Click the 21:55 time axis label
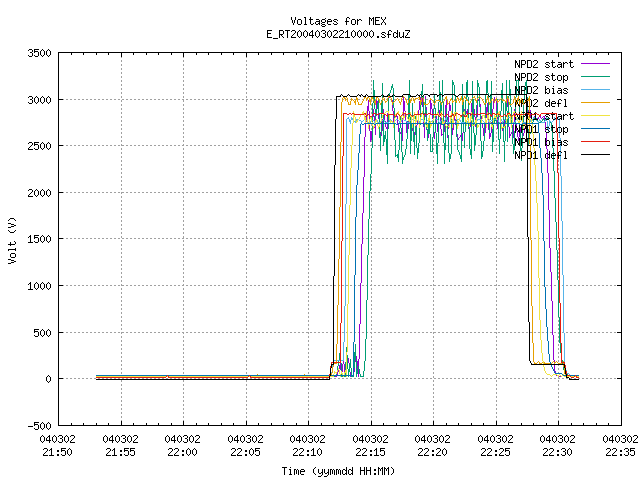This screenshot has height=480, width=640. [120, 452]
